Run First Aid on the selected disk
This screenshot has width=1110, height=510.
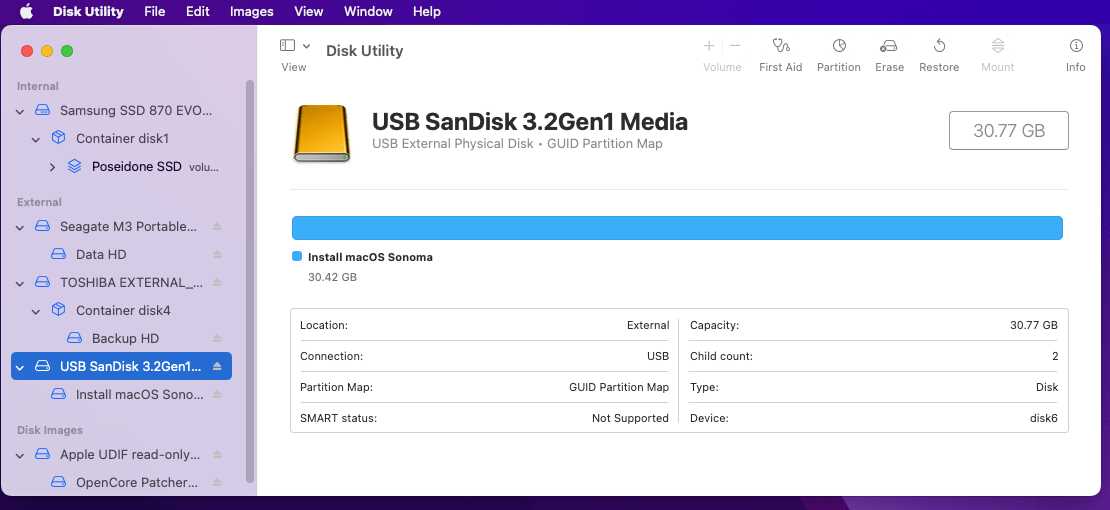pos(780,55)
